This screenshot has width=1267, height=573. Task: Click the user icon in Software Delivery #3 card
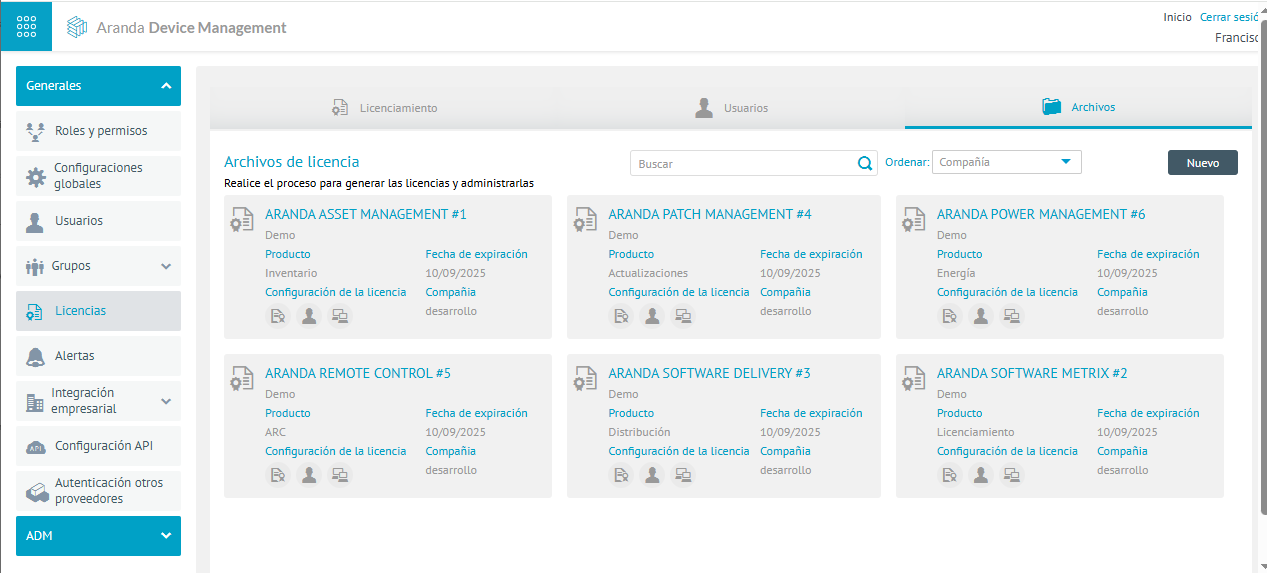coord(652,475)
